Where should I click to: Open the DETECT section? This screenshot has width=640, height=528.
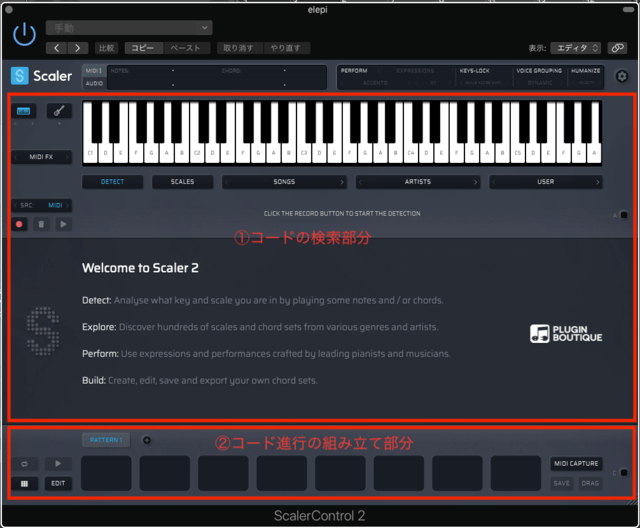tap(113, 182)
